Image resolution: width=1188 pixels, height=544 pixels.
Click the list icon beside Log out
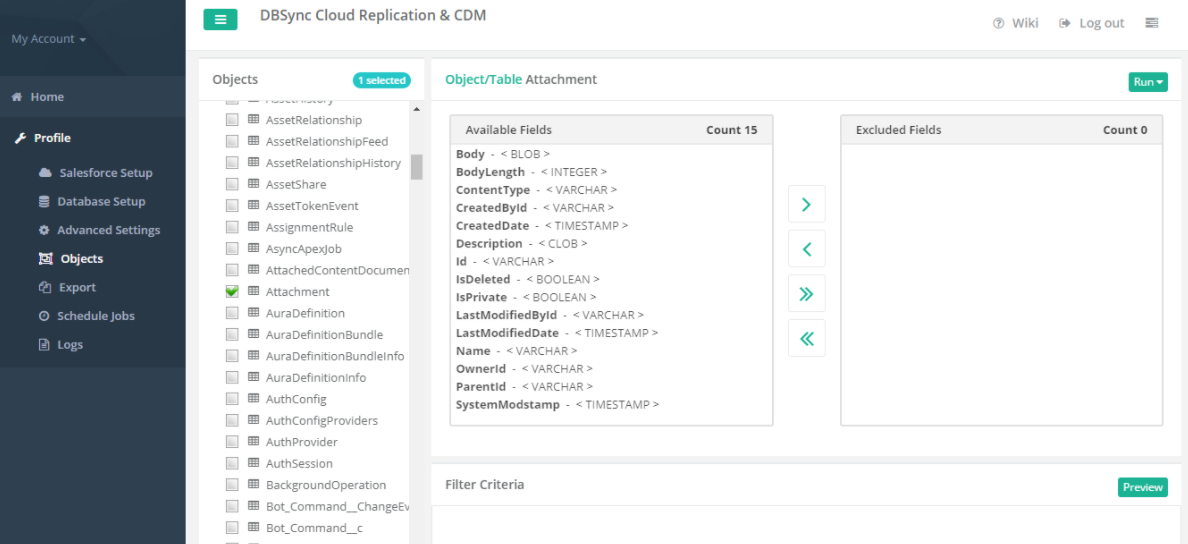pos(1151,23)
